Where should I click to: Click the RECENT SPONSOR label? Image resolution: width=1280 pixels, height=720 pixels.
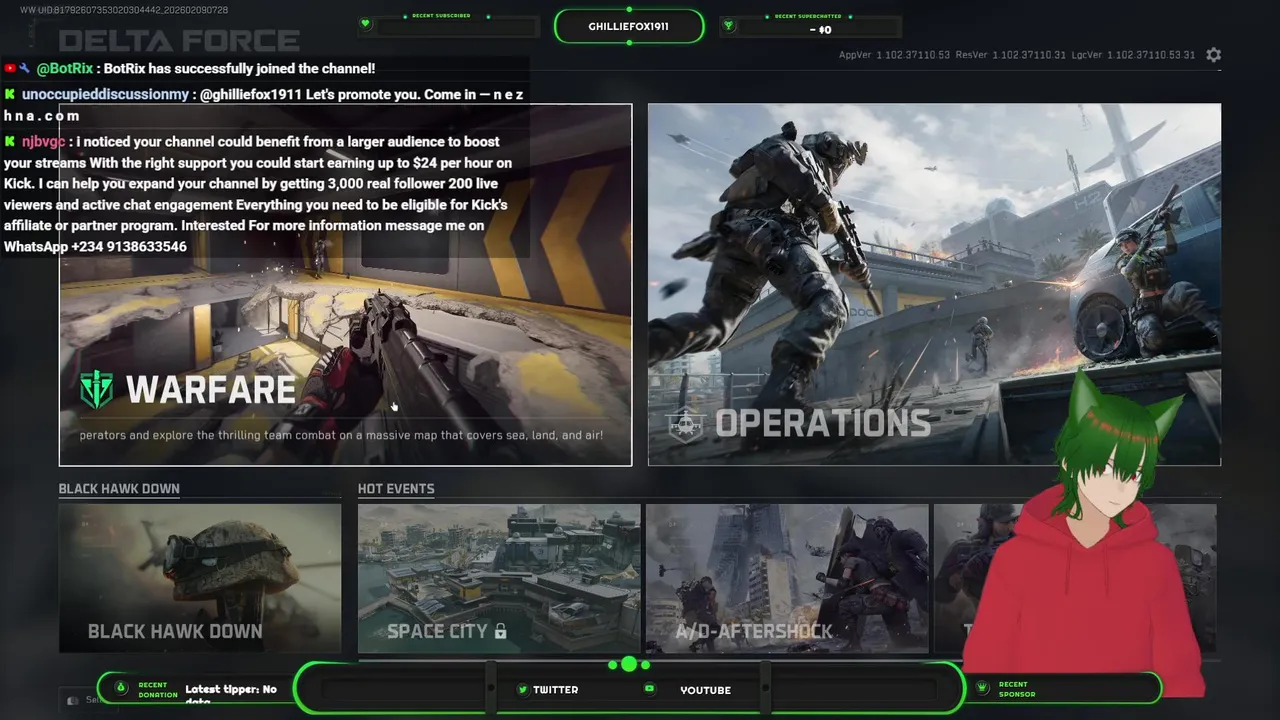tap(1016, 690)
